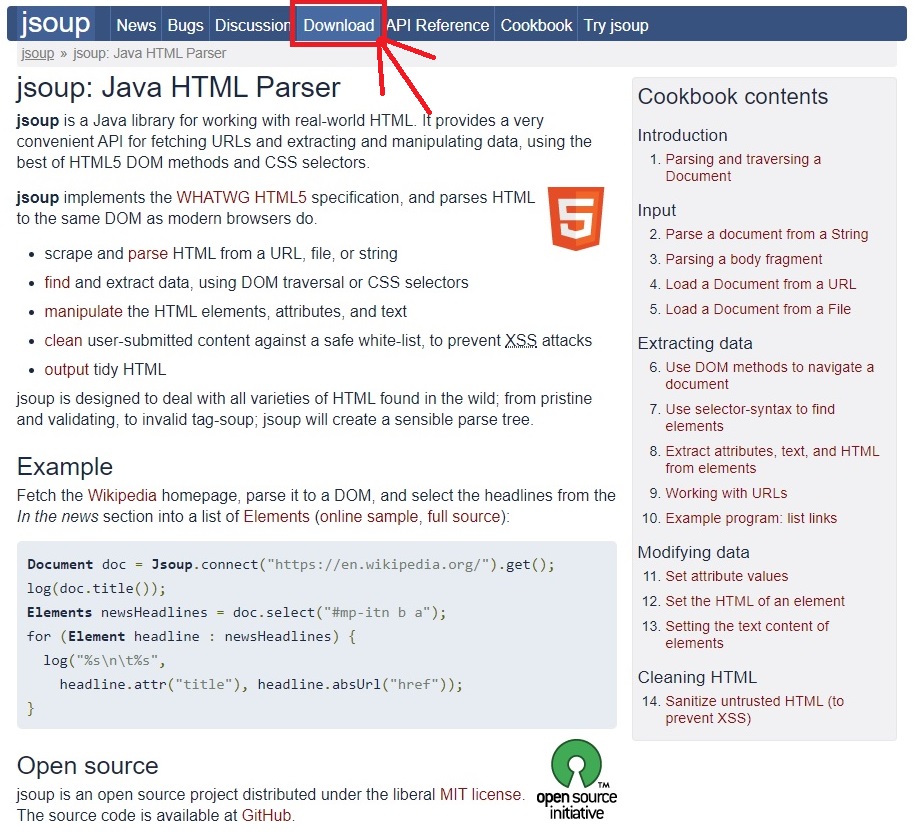The height and width of the screenshot is (837, 921).
Task: Open 'Working with URLs' recipe
Action: (726, 493)
